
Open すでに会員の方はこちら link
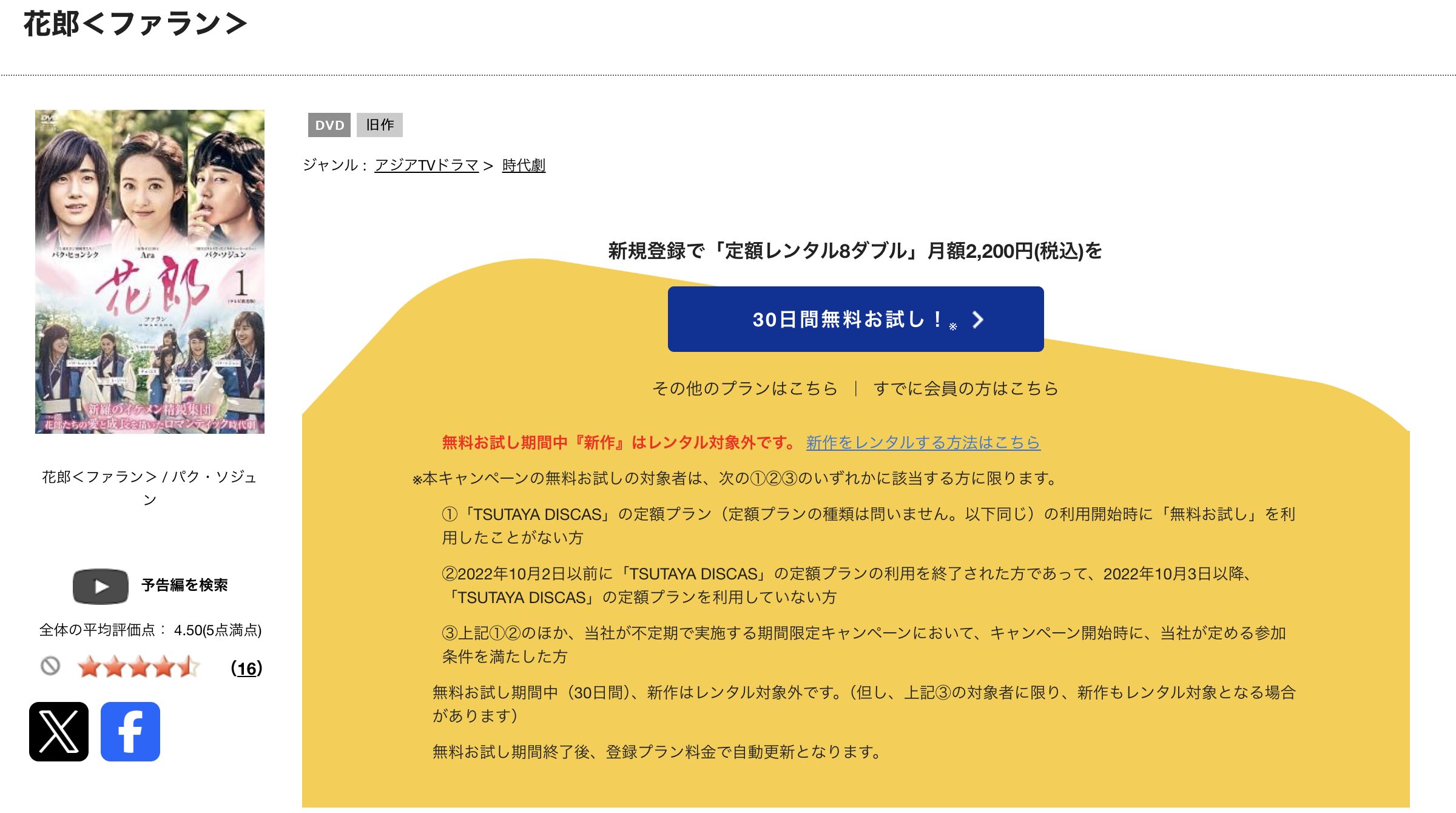966,388
